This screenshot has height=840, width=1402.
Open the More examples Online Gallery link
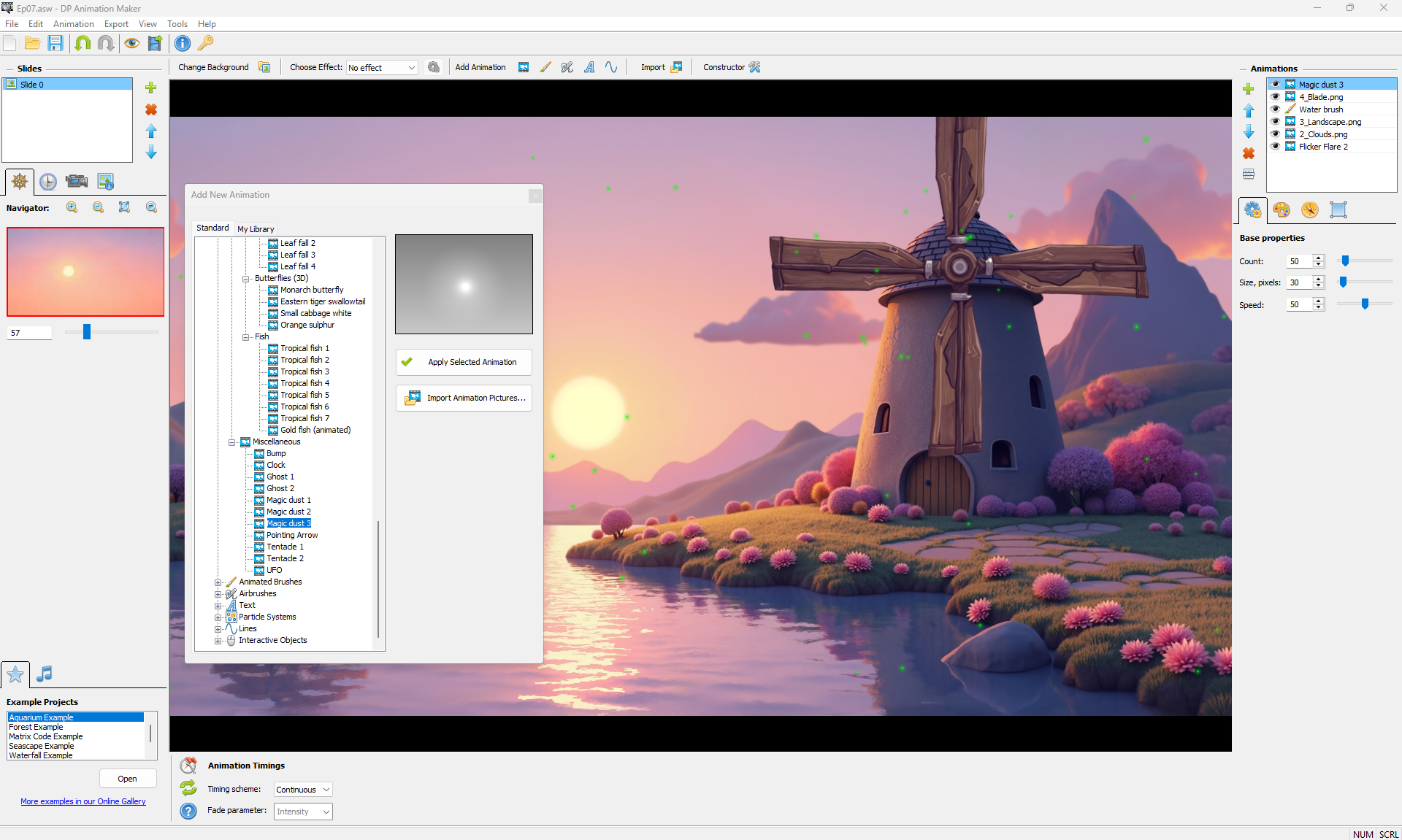pyautogui.click(x=83, y=801)
